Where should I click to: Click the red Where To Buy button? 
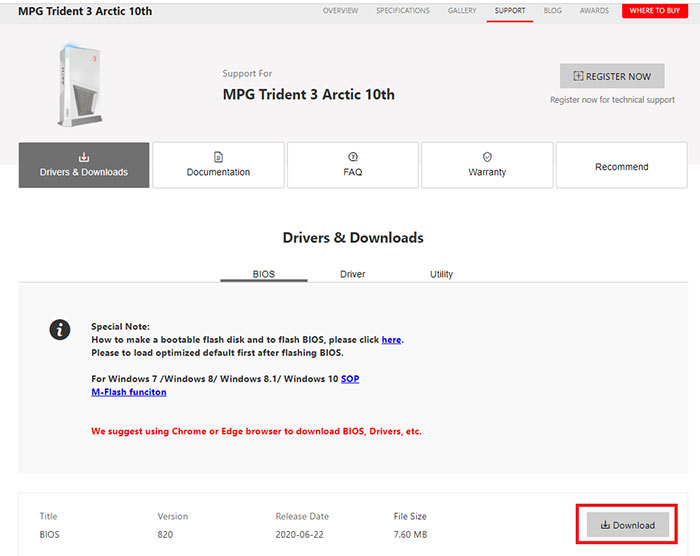654,11
